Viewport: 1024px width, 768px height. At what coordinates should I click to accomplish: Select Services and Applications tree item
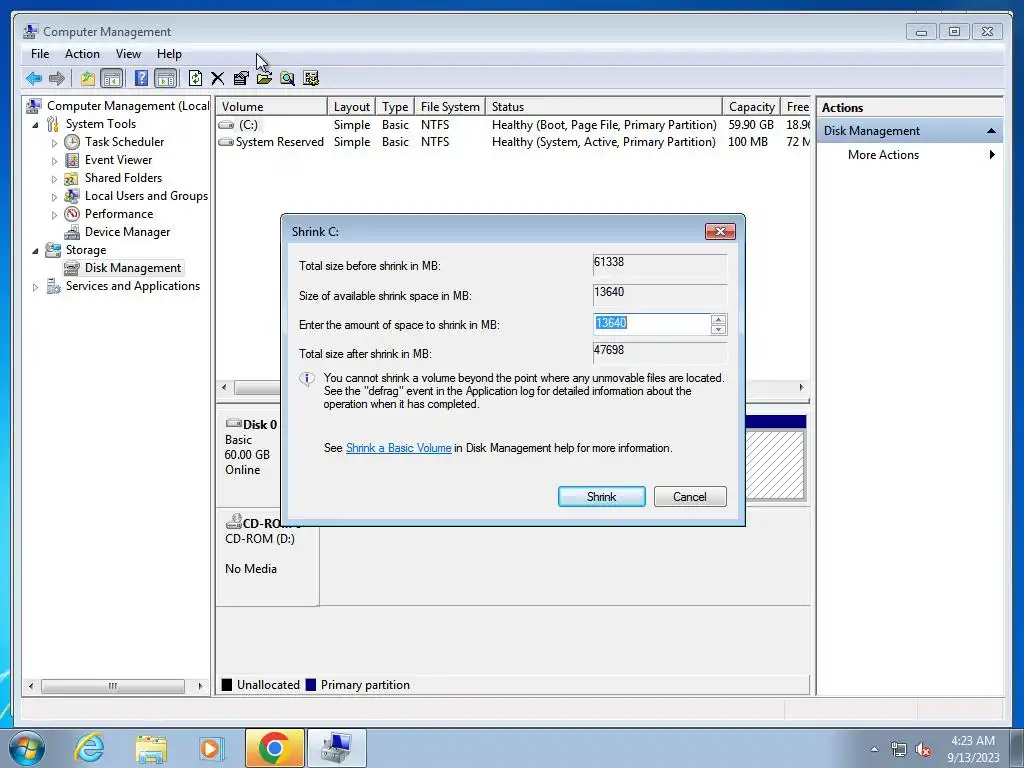click(x=133, y=285)
